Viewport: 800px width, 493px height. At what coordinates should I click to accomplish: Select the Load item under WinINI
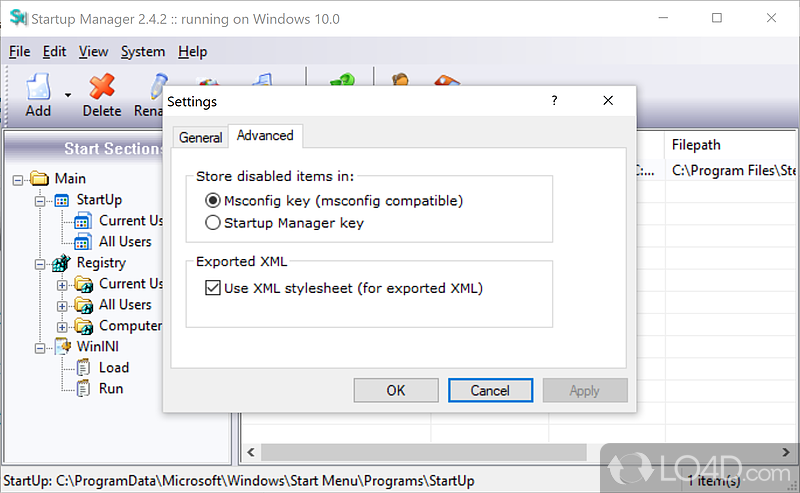coord(113,367)
